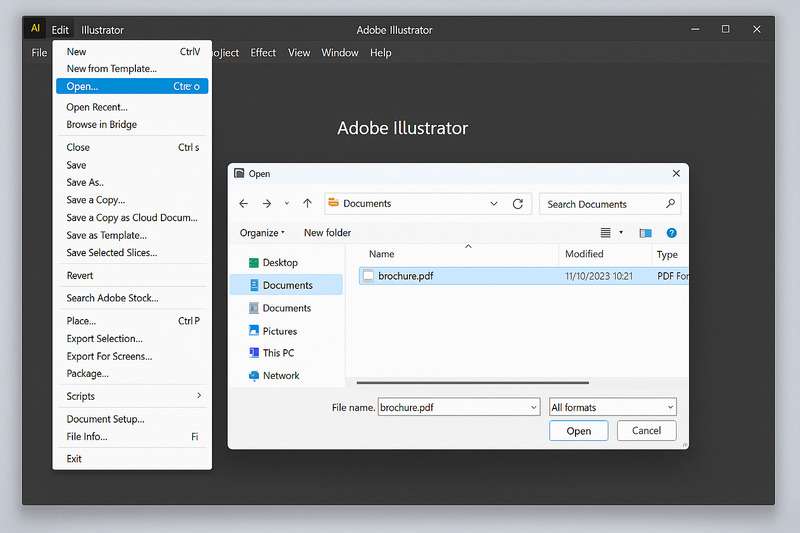Select the brochure.pdf file row
800x533 pixels.
click(x=523, y=276)
